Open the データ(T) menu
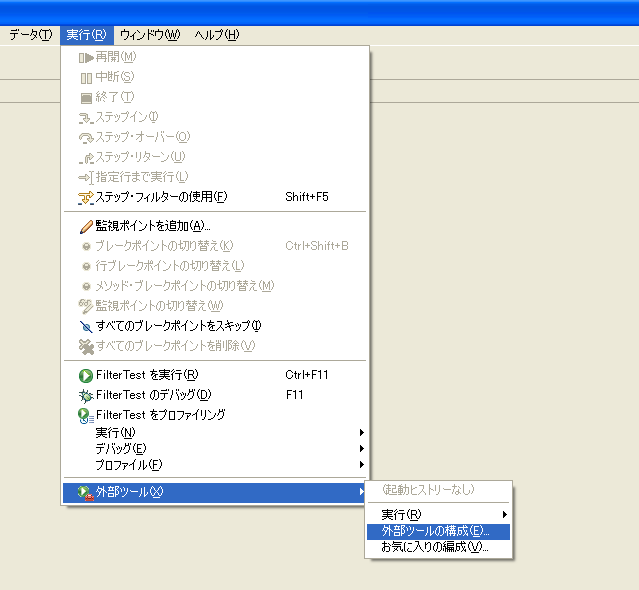This screenshot has width=639, height=590. tap(30, 35)
